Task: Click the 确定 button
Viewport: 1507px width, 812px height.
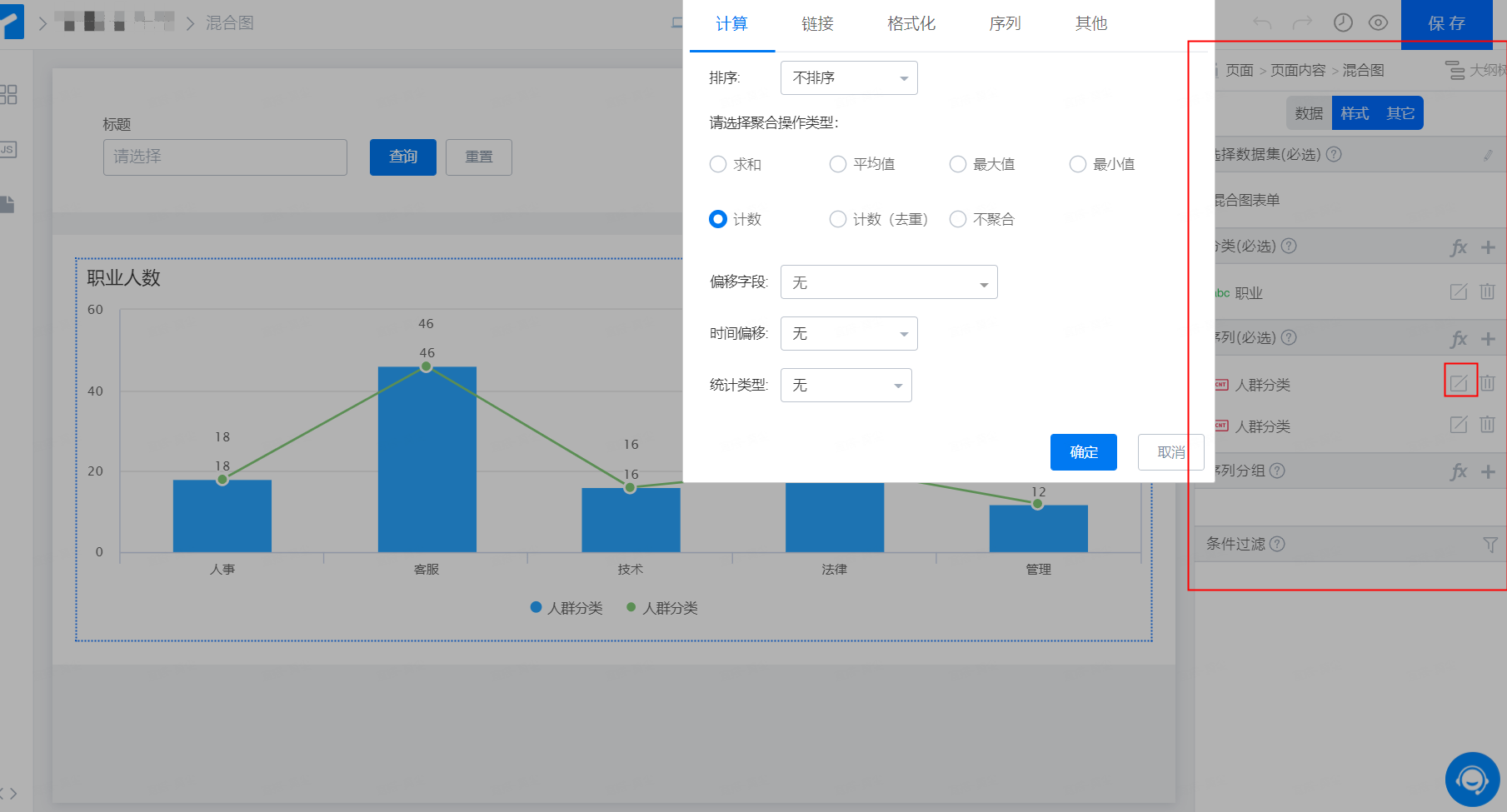Action: tap(1084, 452)
